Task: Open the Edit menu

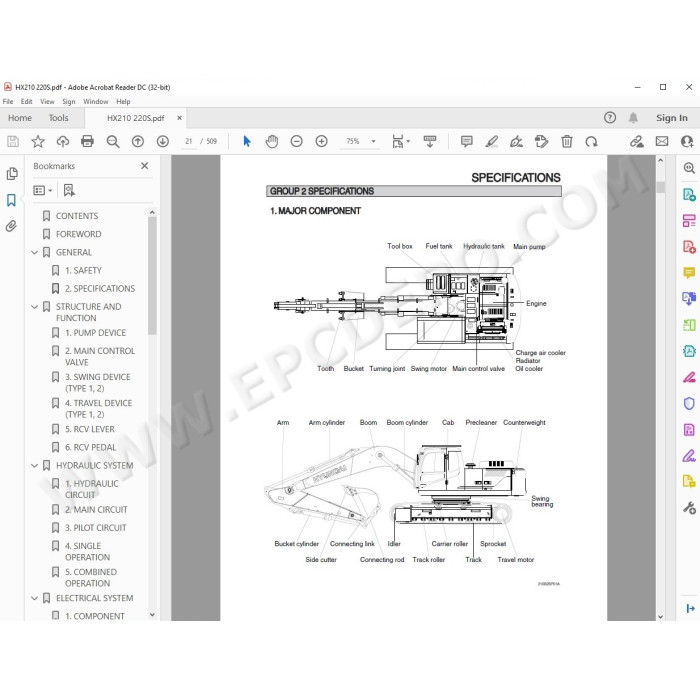Action: click(x=26, y=101)
